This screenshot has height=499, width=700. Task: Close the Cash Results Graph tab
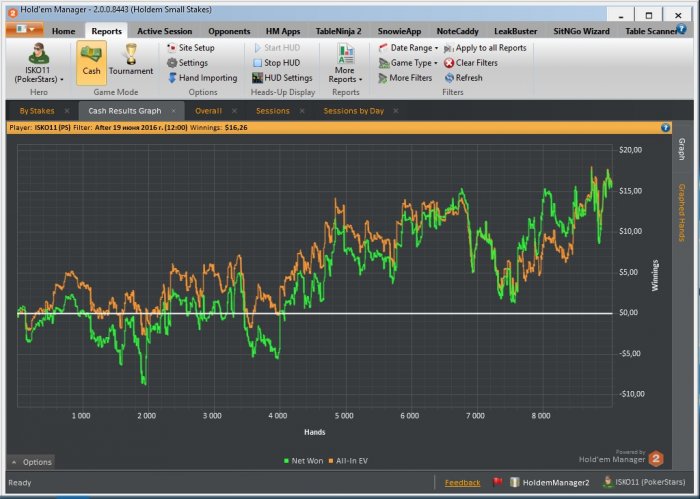click(172, 111)
